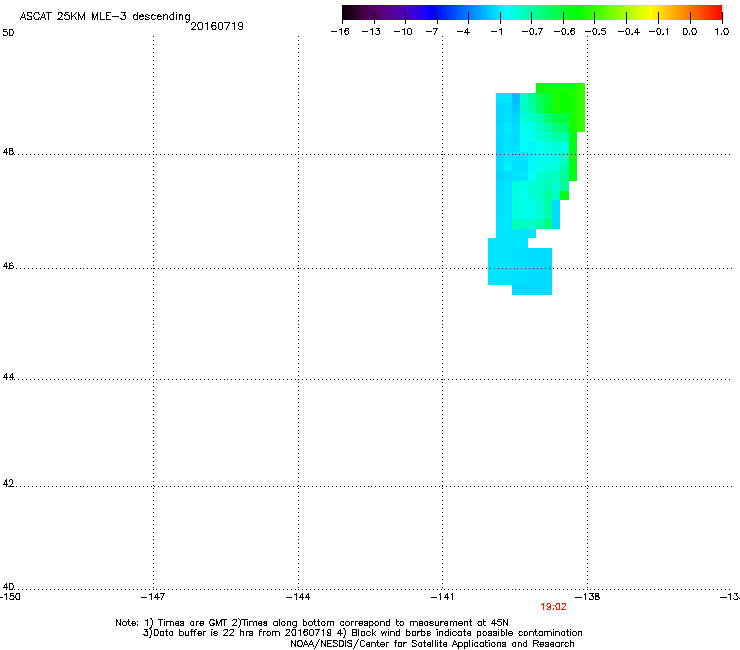740x650 pixels.
Task: Click the colorbar label -0.1
Action: point(659,32)
